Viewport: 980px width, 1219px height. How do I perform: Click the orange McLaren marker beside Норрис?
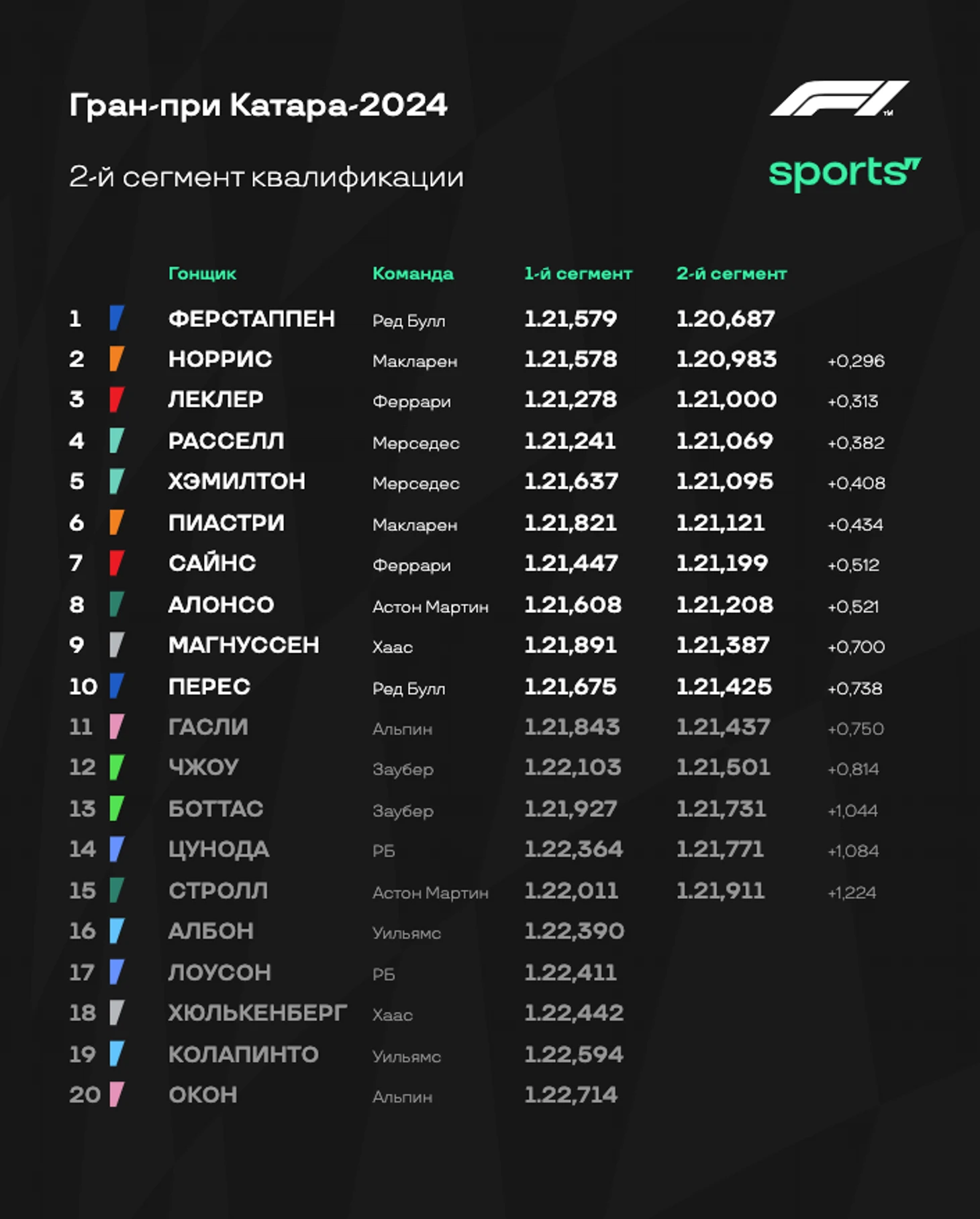pos(117,359)
